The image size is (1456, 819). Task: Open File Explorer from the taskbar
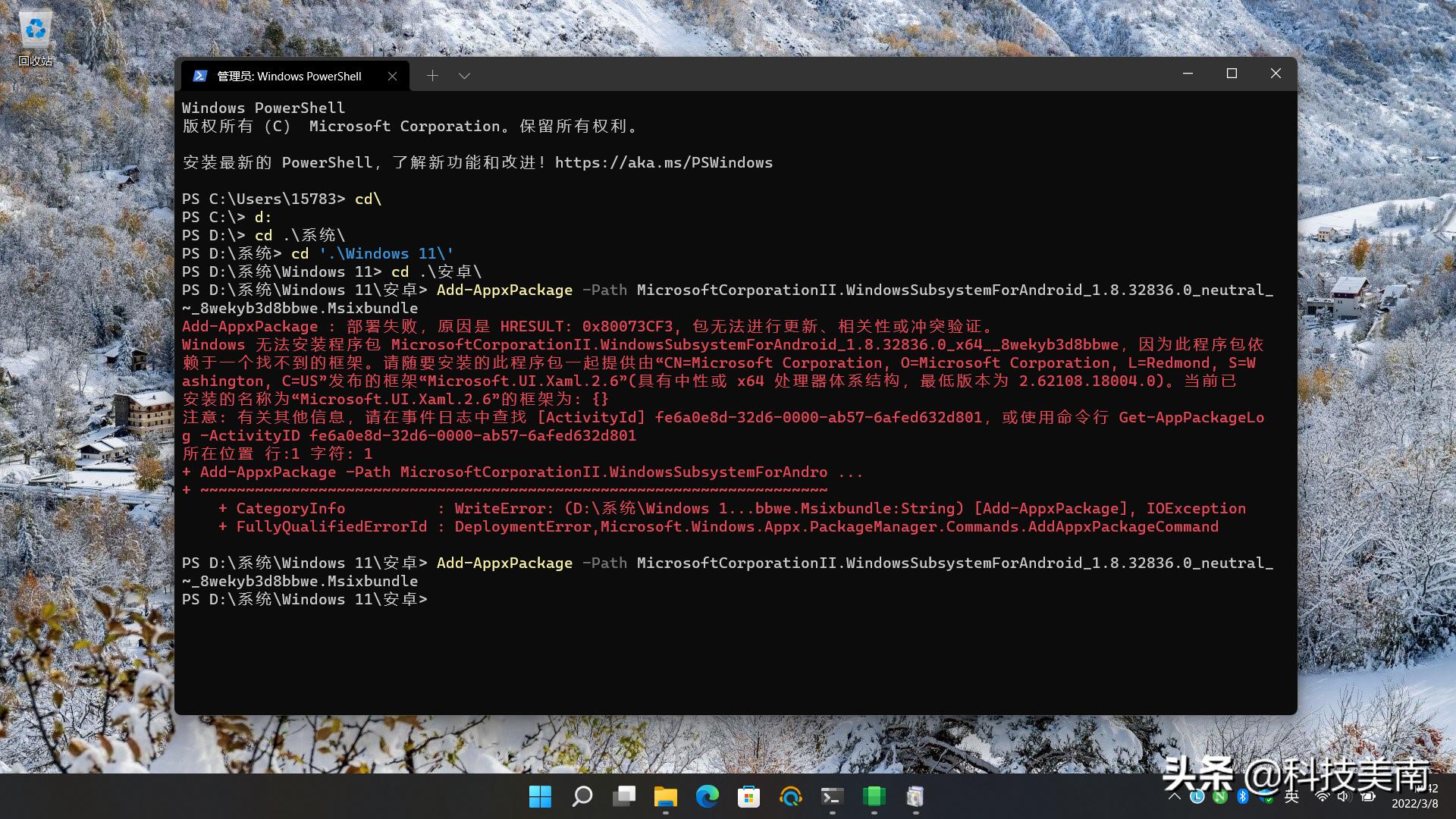click(x=666, y=798)
